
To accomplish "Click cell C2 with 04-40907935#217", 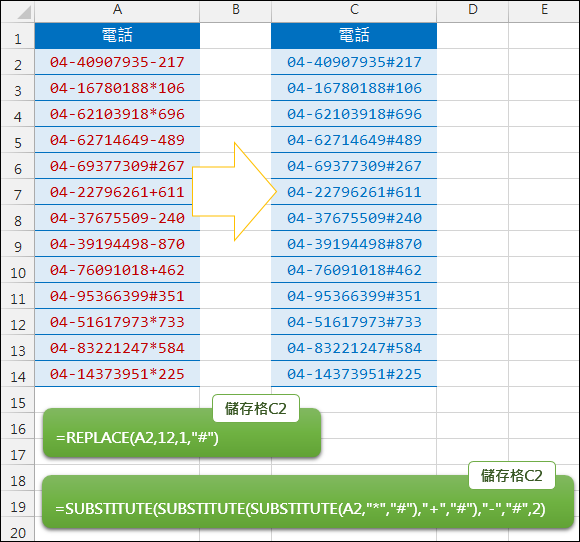I will (x=354, y=62).
